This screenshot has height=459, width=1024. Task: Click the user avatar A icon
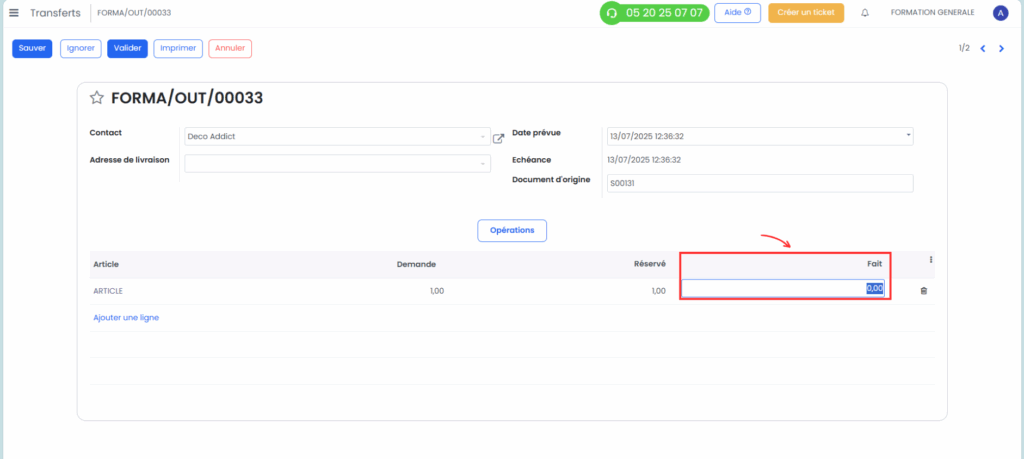tap(1000, 13)
